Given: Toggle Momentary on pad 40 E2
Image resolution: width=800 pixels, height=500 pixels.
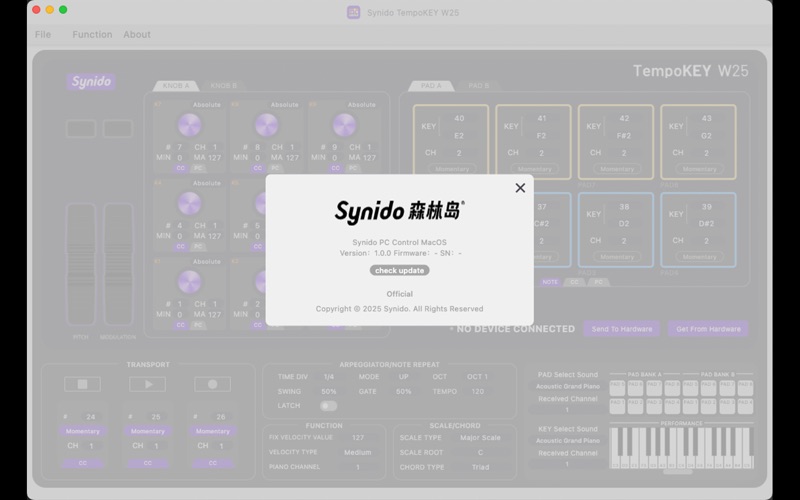Looking at the screenshot, I should [x=452, y=169].
